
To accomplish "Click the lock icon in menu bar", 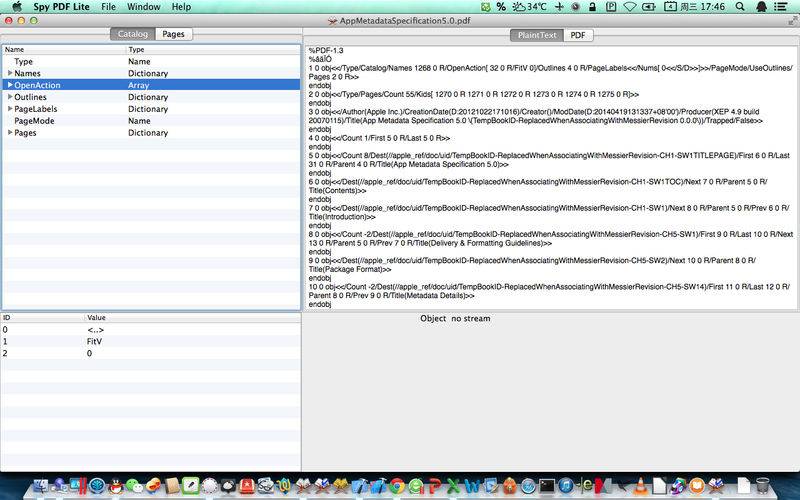I will pyautogui.click(x=592, y=7).
